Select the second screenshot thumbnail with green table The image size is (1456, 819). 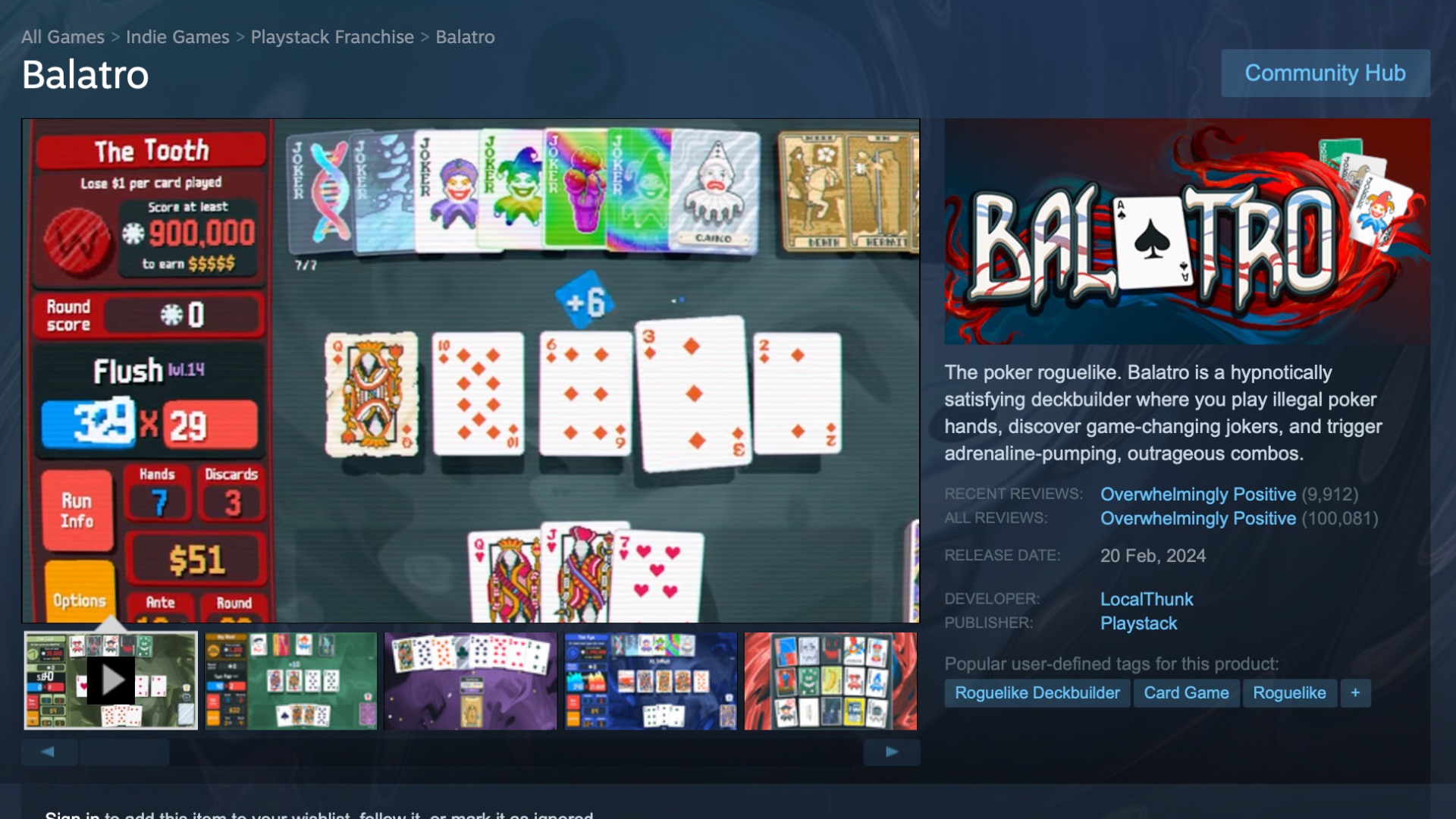point(291,680)
